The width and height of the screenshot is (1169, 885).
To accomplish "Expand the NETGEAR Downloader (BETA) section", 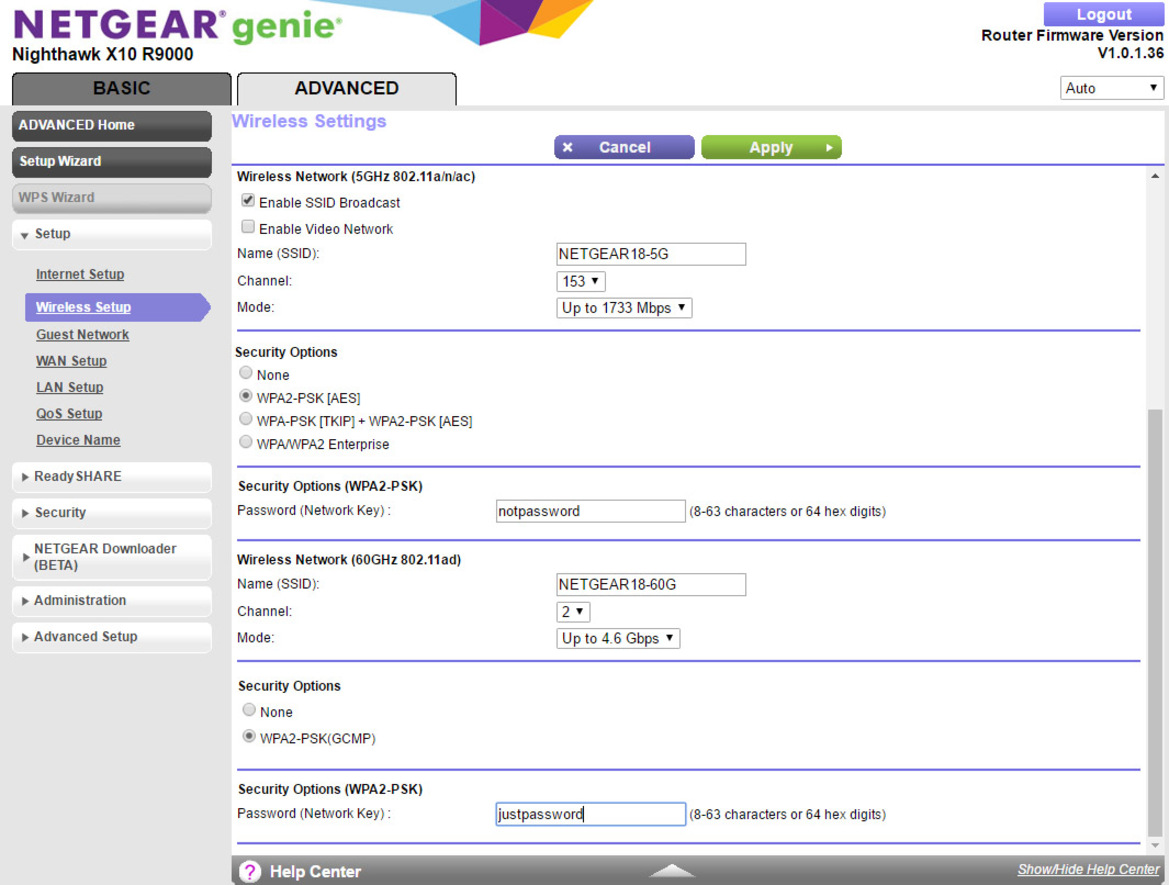I will pos(112,557).
